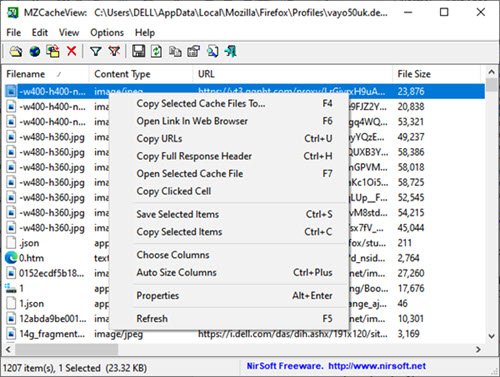Image resolution: width=500 pixels, height=377 pixels.
Task: Select the 12abda9be001... filename
Action: 53,319
